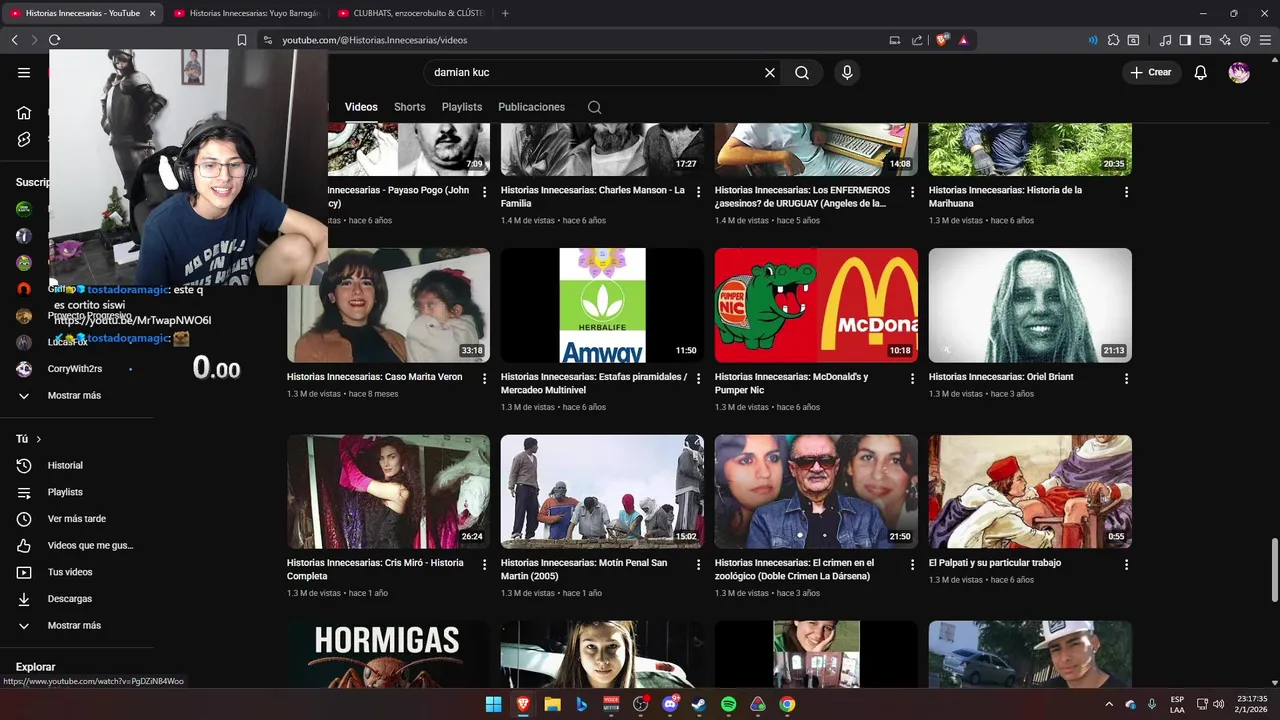Open options for El Palpati video

coord(1127,565)
